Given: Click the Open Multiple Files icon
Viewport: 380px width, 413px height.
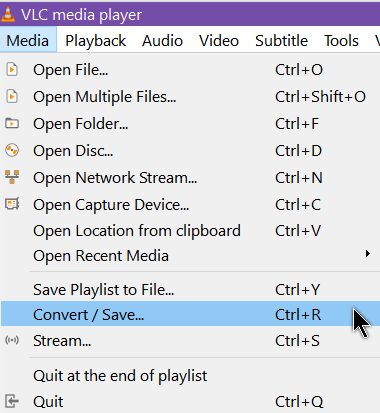Looking at the screenshot, I should click(x=12, y=97).
